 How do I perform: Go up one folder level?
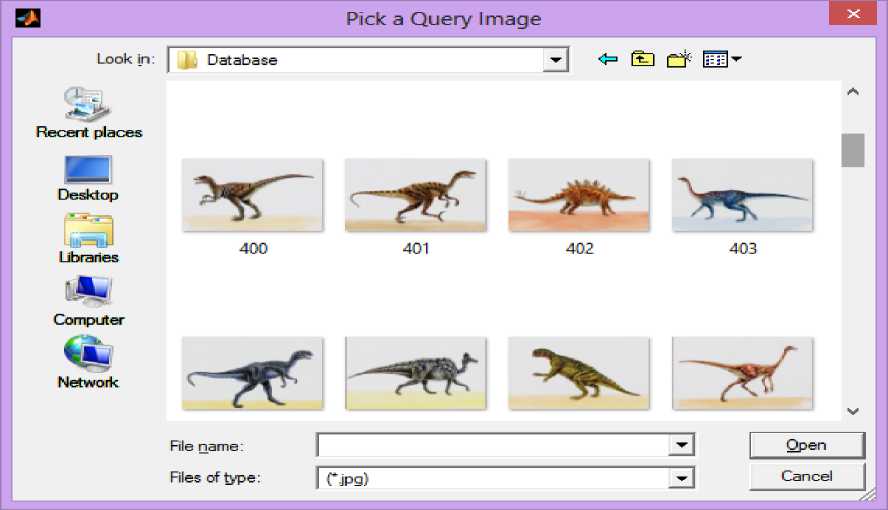coord(642,60)
